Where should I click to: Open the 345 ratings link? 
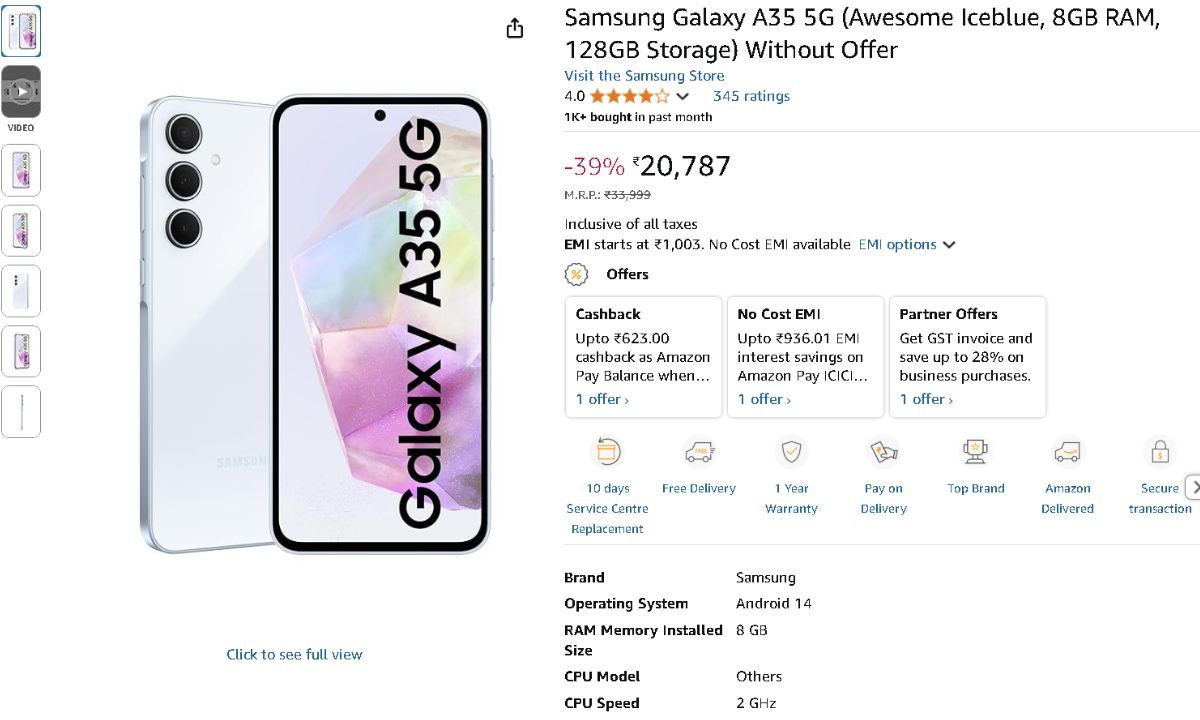pos(751,97)
